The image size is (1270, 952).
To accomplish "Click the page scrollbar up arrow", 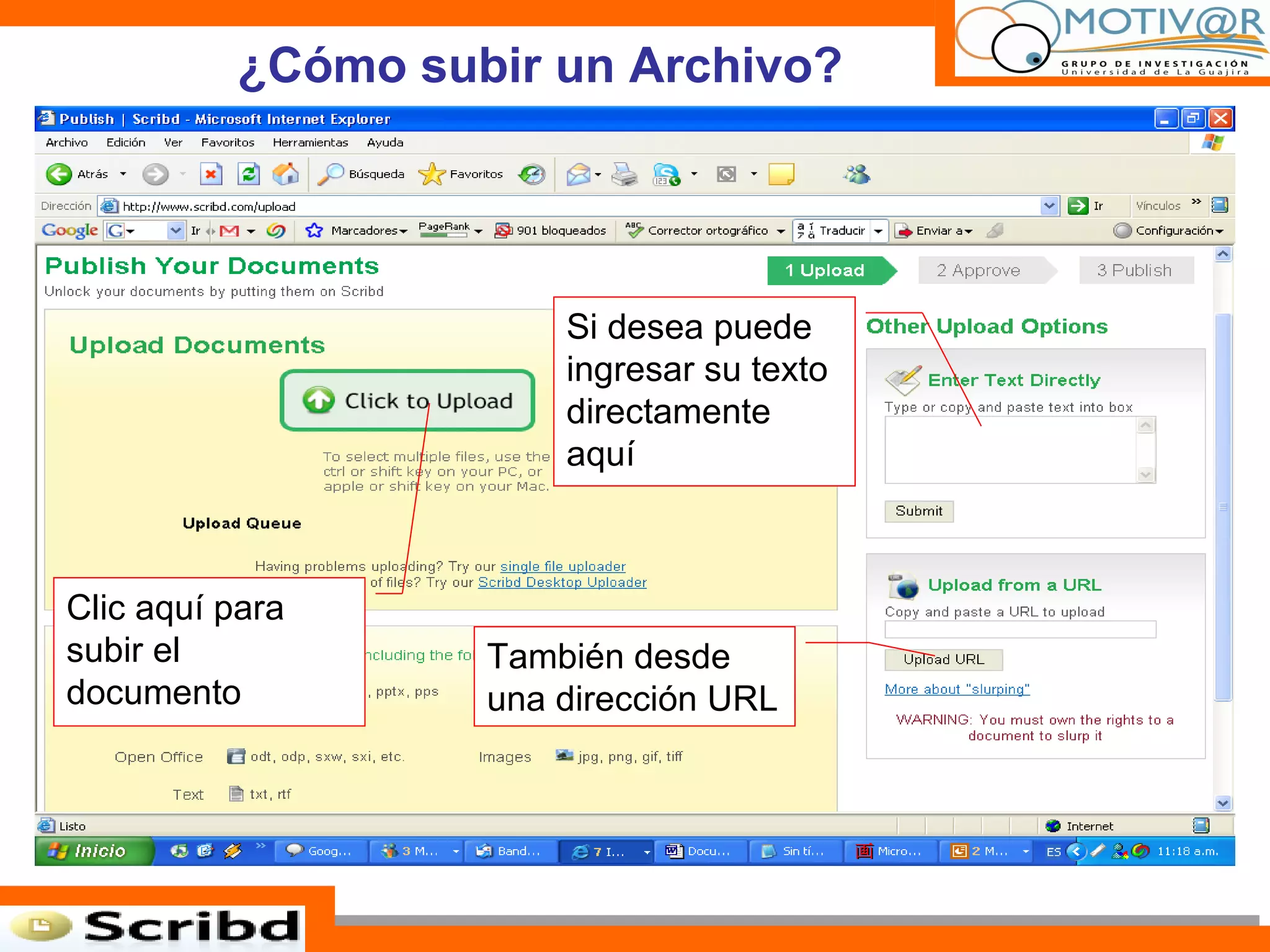I will [1223, 253].
